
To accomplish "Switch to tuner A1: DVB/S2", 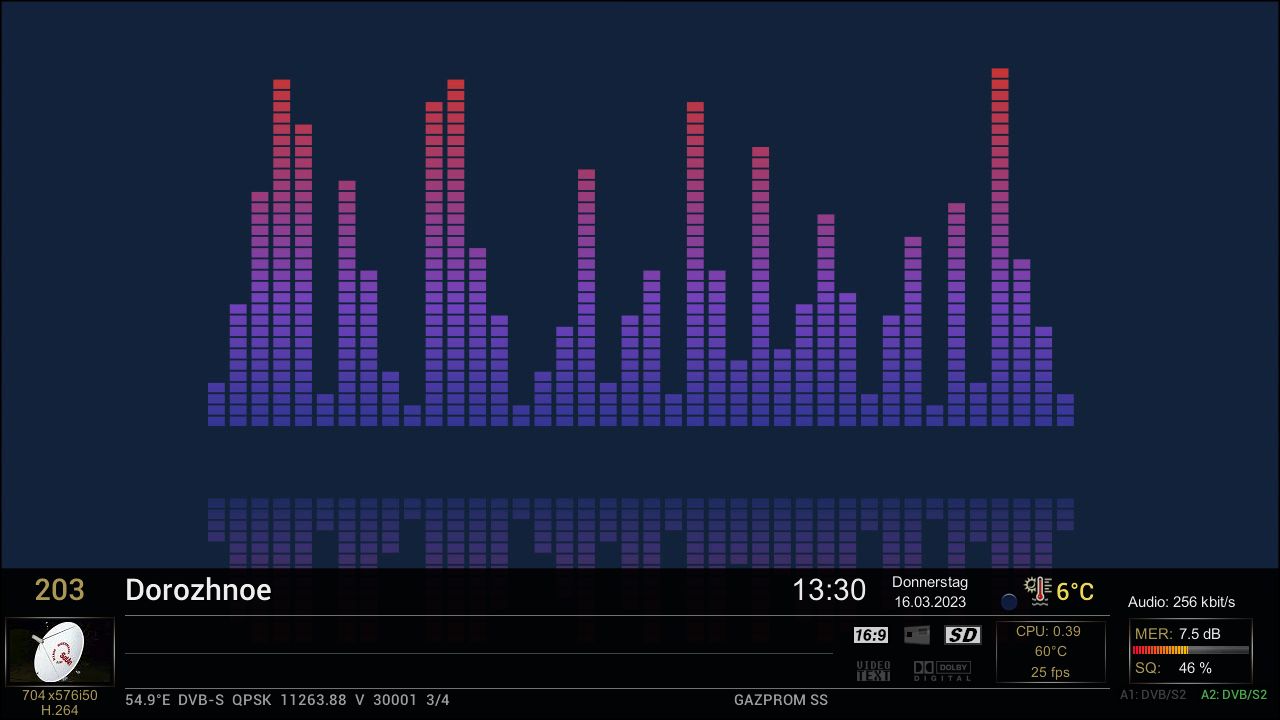I will tap(1153, 694).
